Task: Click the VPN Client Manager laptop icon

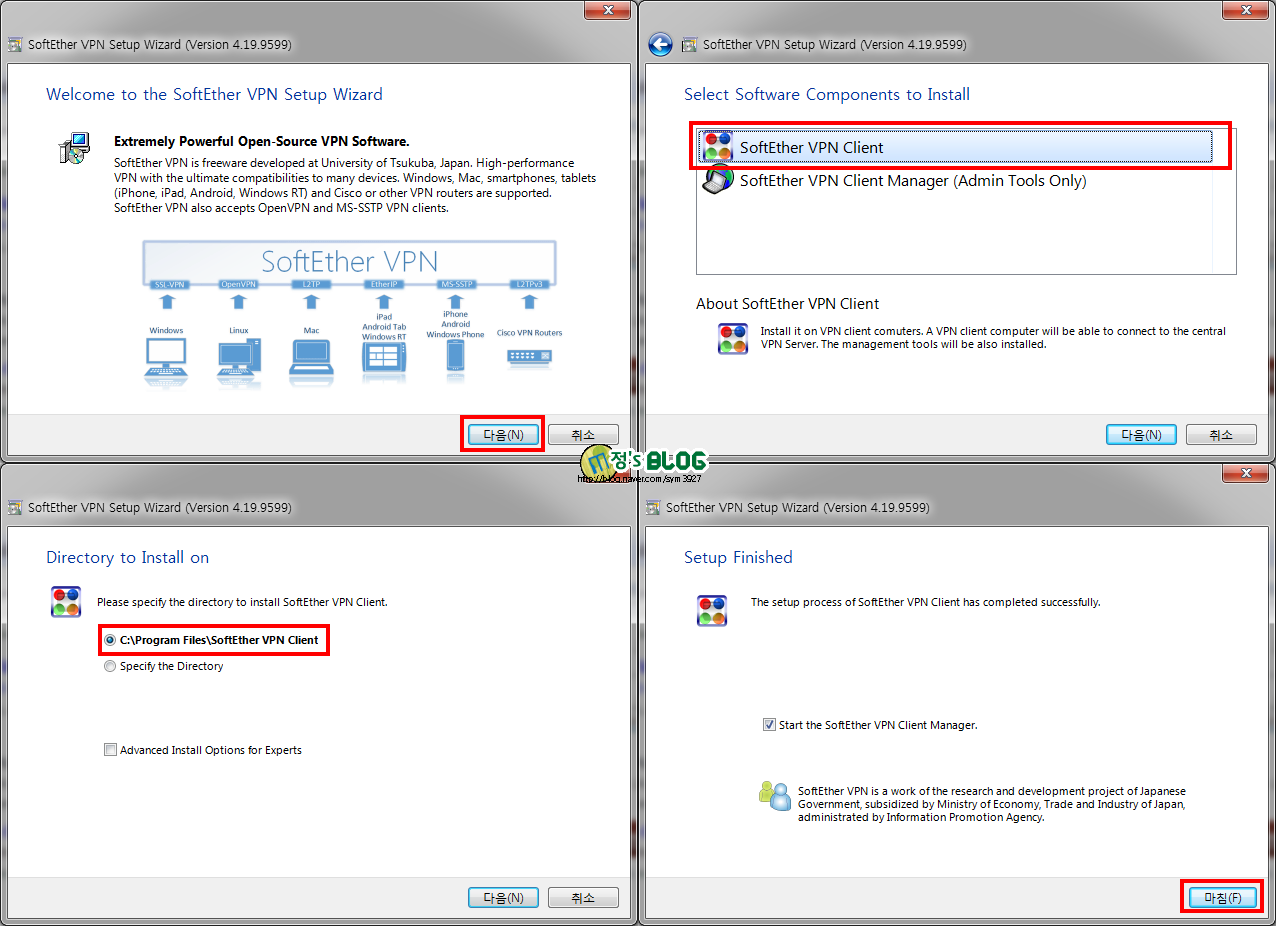Action: tap(718, 180)
